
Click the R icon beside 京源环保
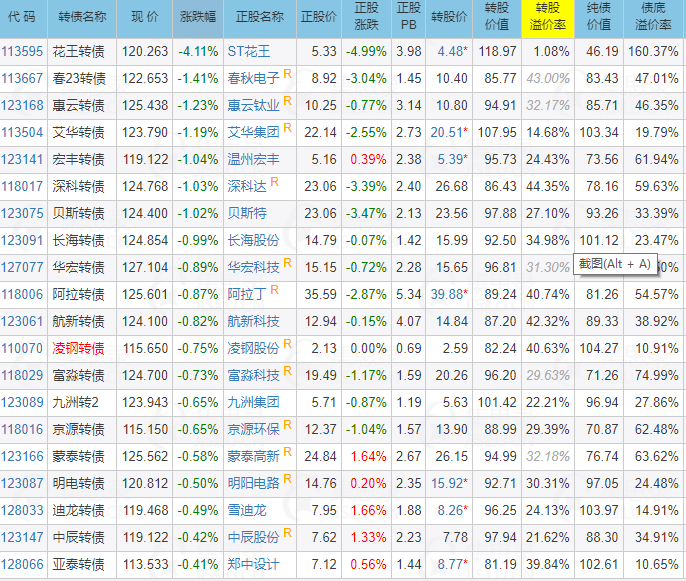click(x=288, y=426)
